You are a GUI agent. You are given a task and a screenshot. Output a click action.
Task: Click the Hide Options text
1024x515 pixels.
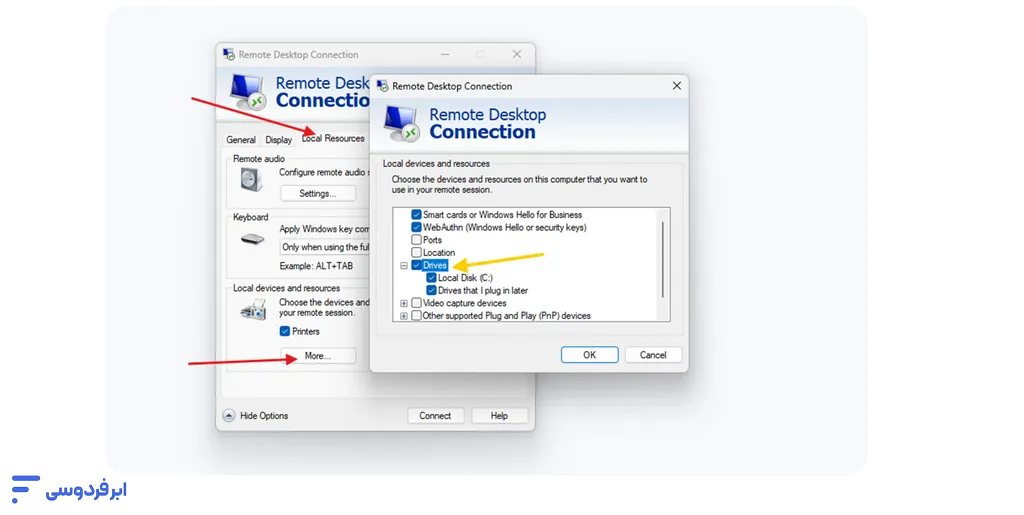pos(264,415)
